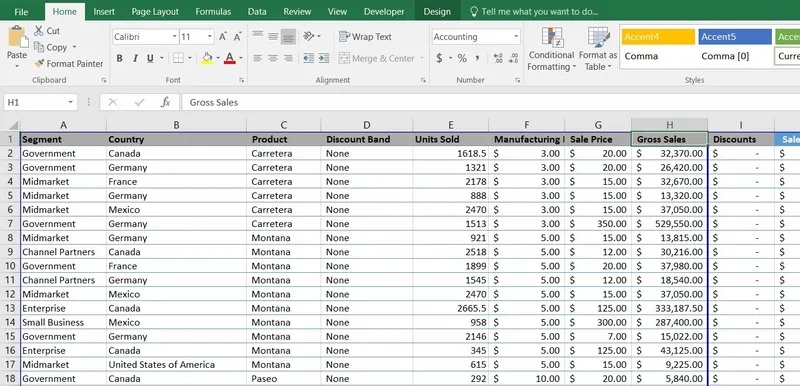Expand the Copy options arrow

74,47
